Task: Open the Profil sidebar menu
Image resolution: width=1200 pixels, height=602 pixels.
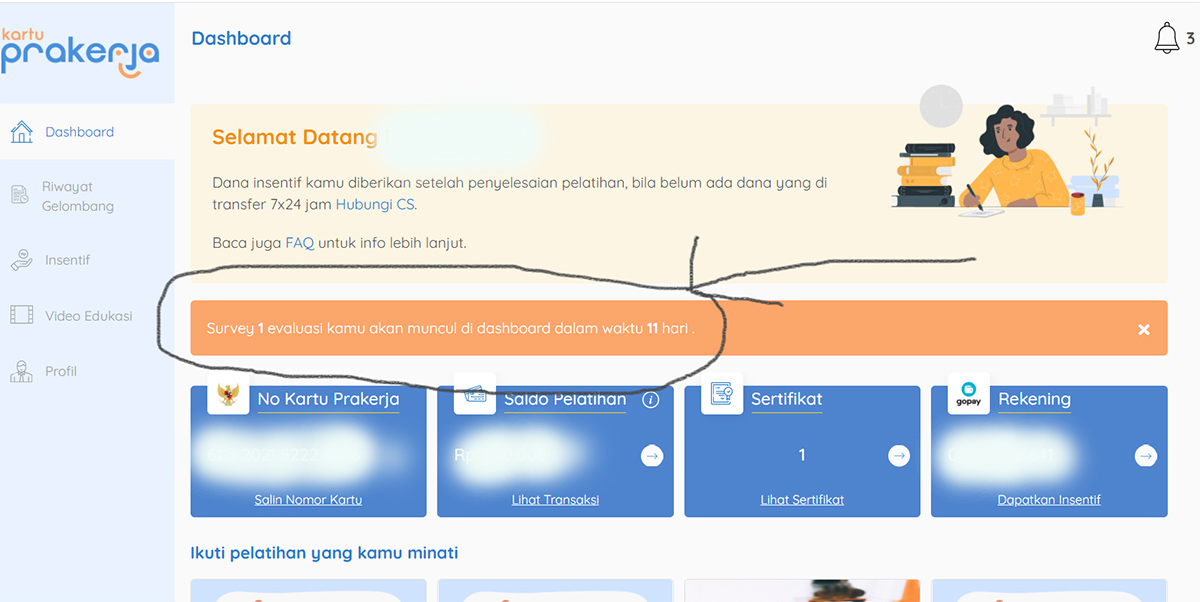Action: click(61, 371)
